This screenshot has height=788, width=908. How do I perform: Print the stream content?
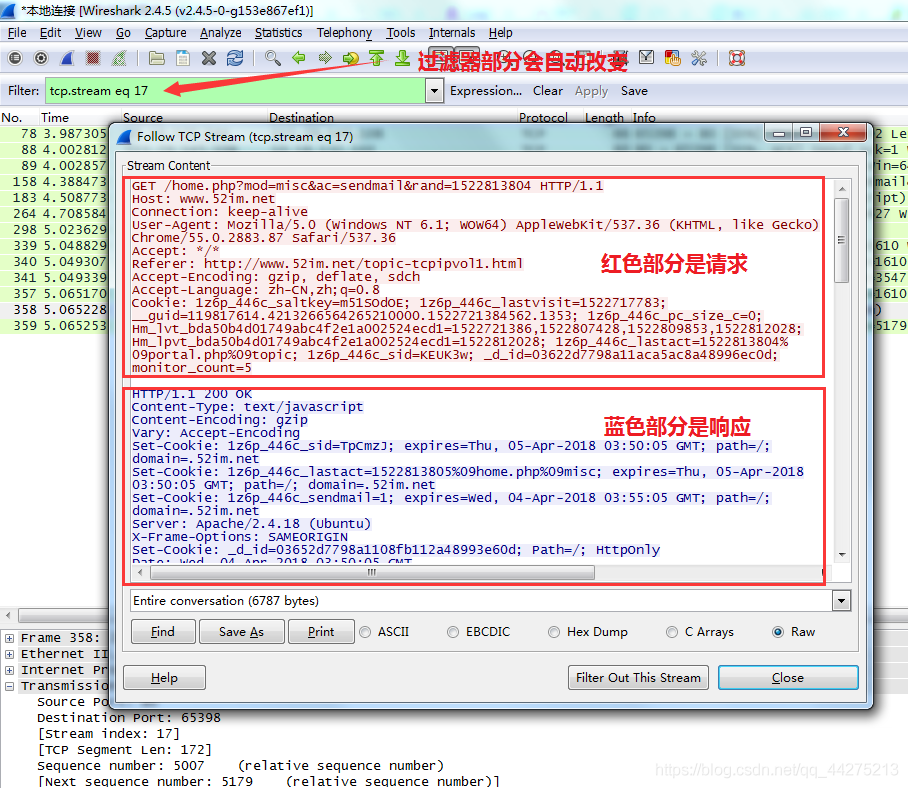click(321, 632)
